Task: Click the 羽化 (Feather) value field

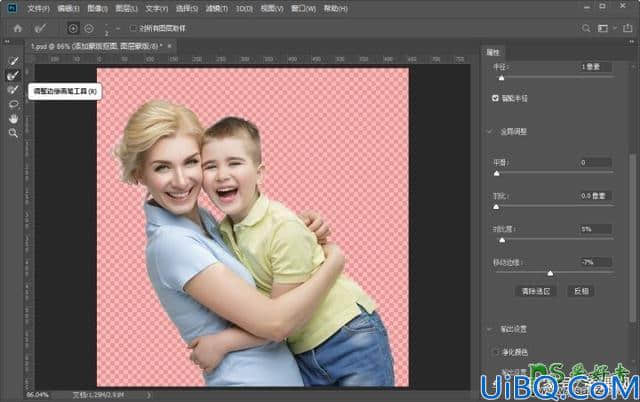Action: coord(596,196)
